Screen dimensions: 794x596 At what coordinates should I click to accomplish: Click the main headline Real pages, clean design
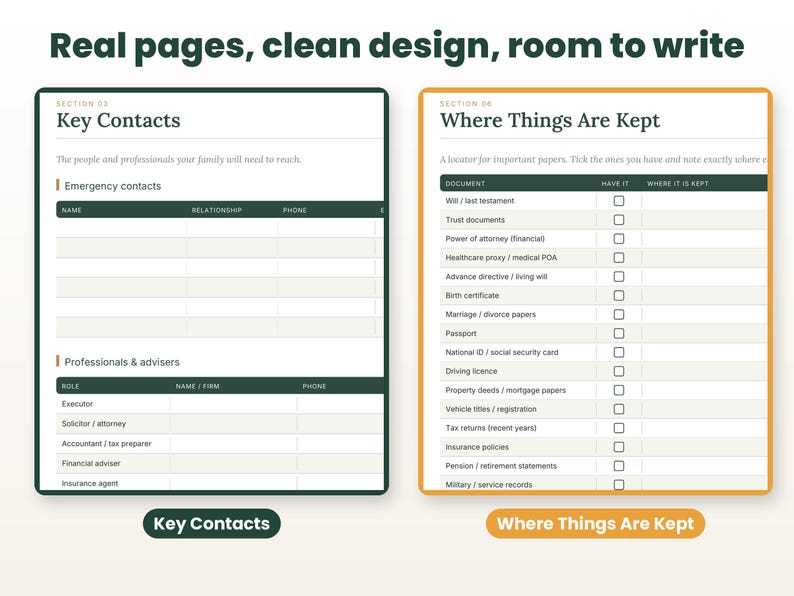[396, 47]
